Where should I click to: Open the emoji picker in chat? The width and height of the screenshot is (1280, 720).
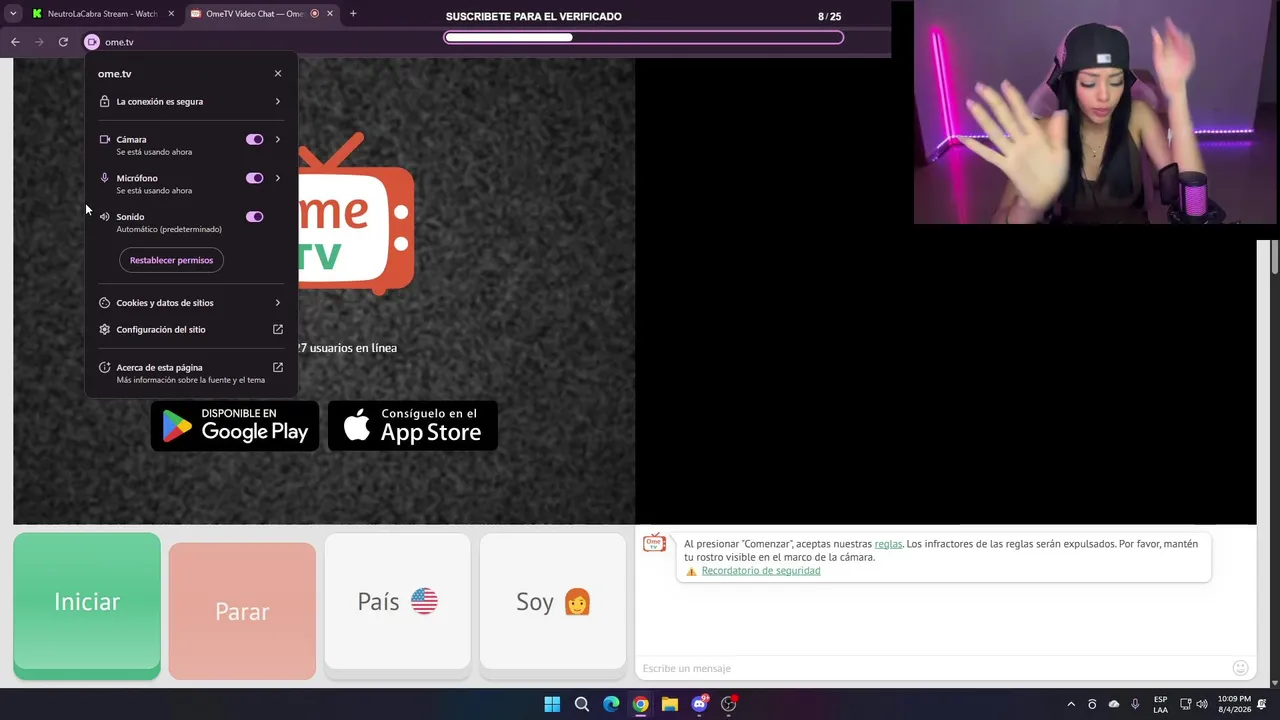(1241, 668)
